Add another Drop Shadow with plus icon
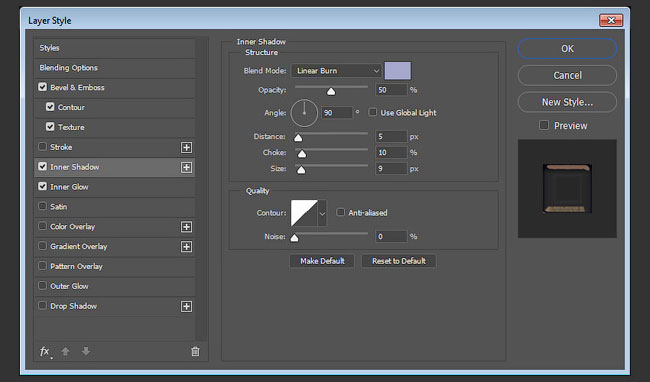Screen dimensions: 650x382 pyautogui.click(x=187, y=306)
